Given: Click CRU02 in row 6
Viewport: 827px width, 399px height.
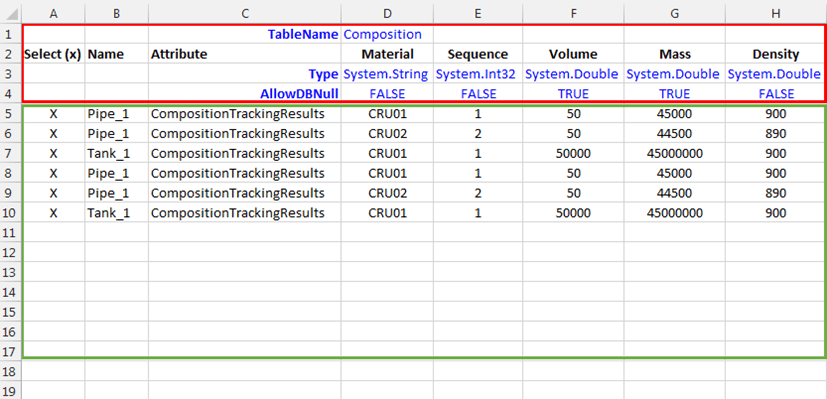Looking at the screenshot, I should point(388,134).
